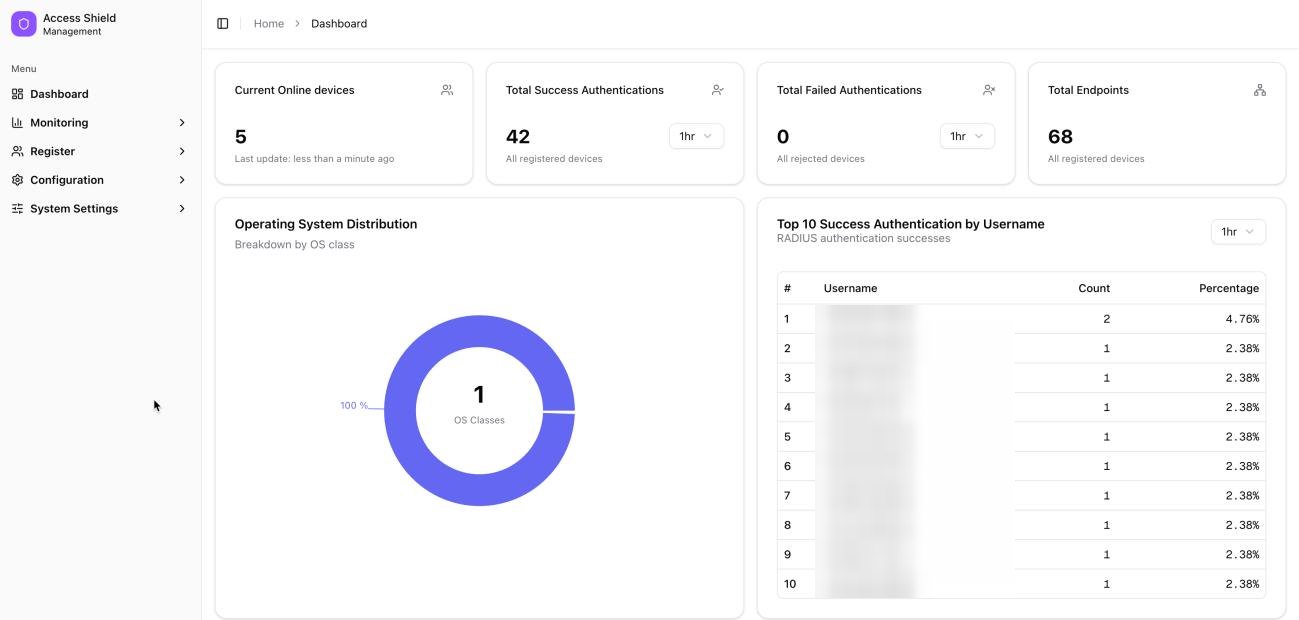Click the user-check icon on the Success Authentications card

718,90
